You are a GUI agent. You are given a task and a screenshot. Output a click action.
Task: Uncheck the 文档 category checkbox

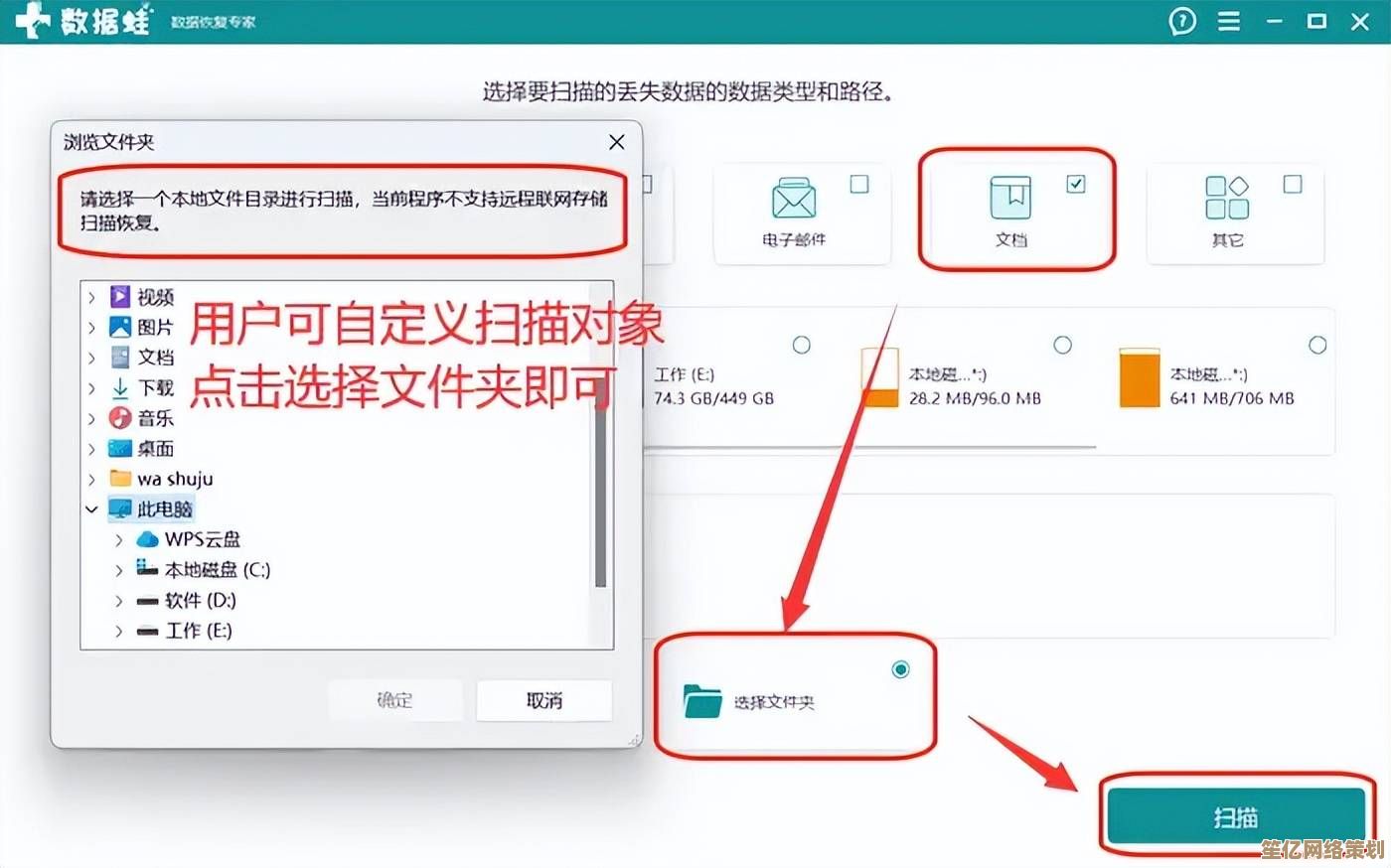click(x=1075, y=184)
